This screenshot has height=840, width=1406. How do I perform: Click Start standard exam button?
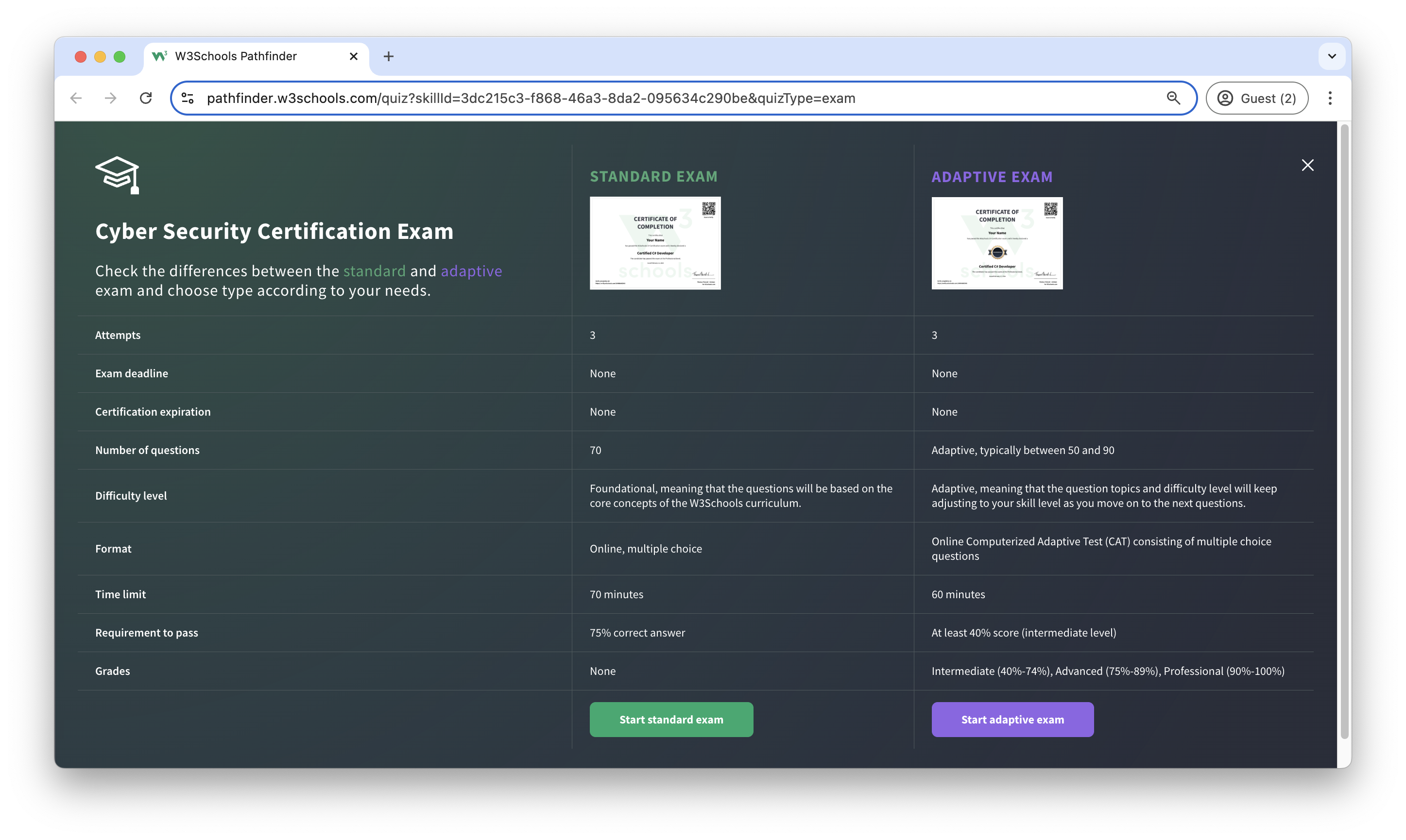pos(671,720)
